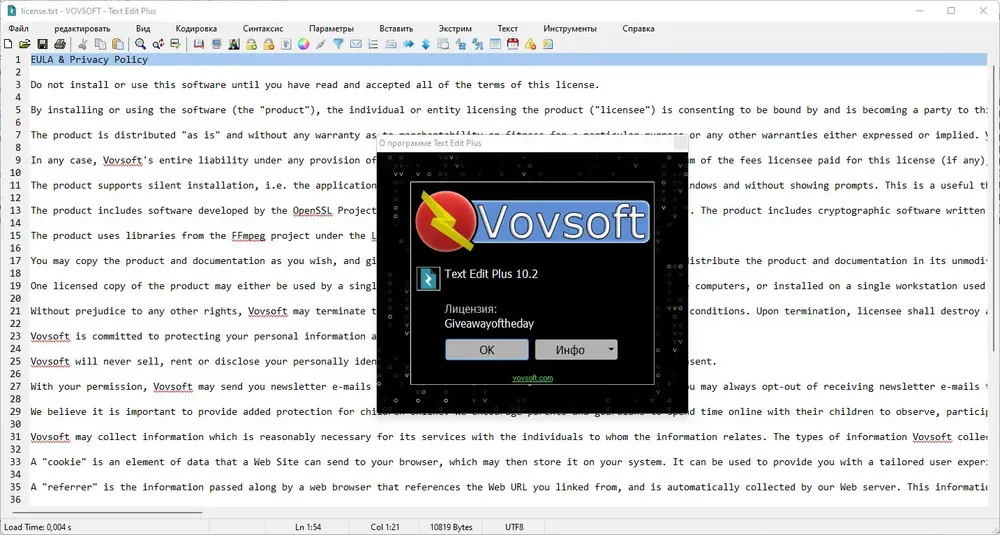The image size is (1000, 535).
Task: Click the blue funnel filter icon
Action: pyautogui.click(x=339, y=44)
